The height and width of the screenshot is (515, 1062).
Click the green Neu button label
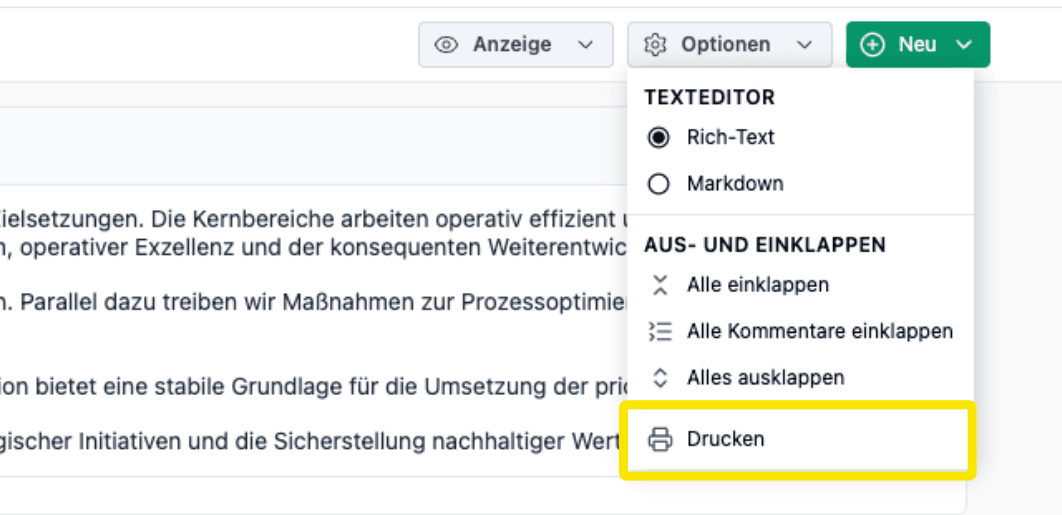(x=917, y=45)
